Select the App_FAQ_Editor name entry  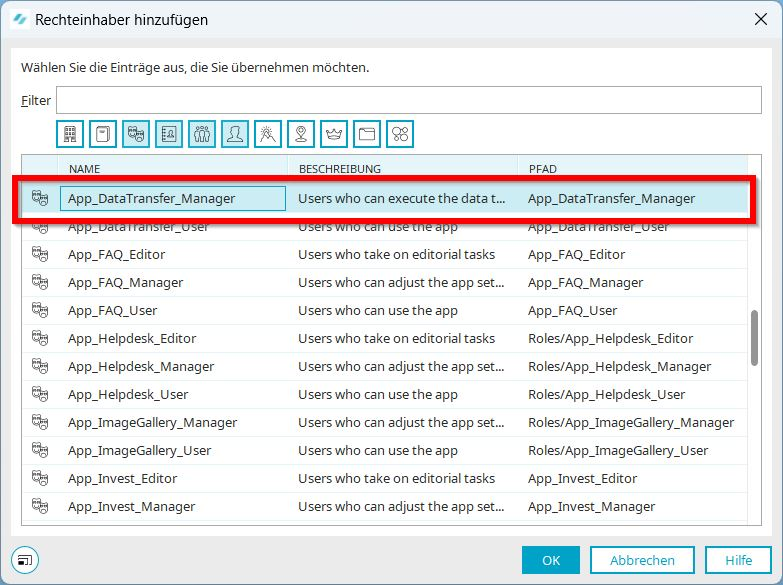click(x=116, y=254)
